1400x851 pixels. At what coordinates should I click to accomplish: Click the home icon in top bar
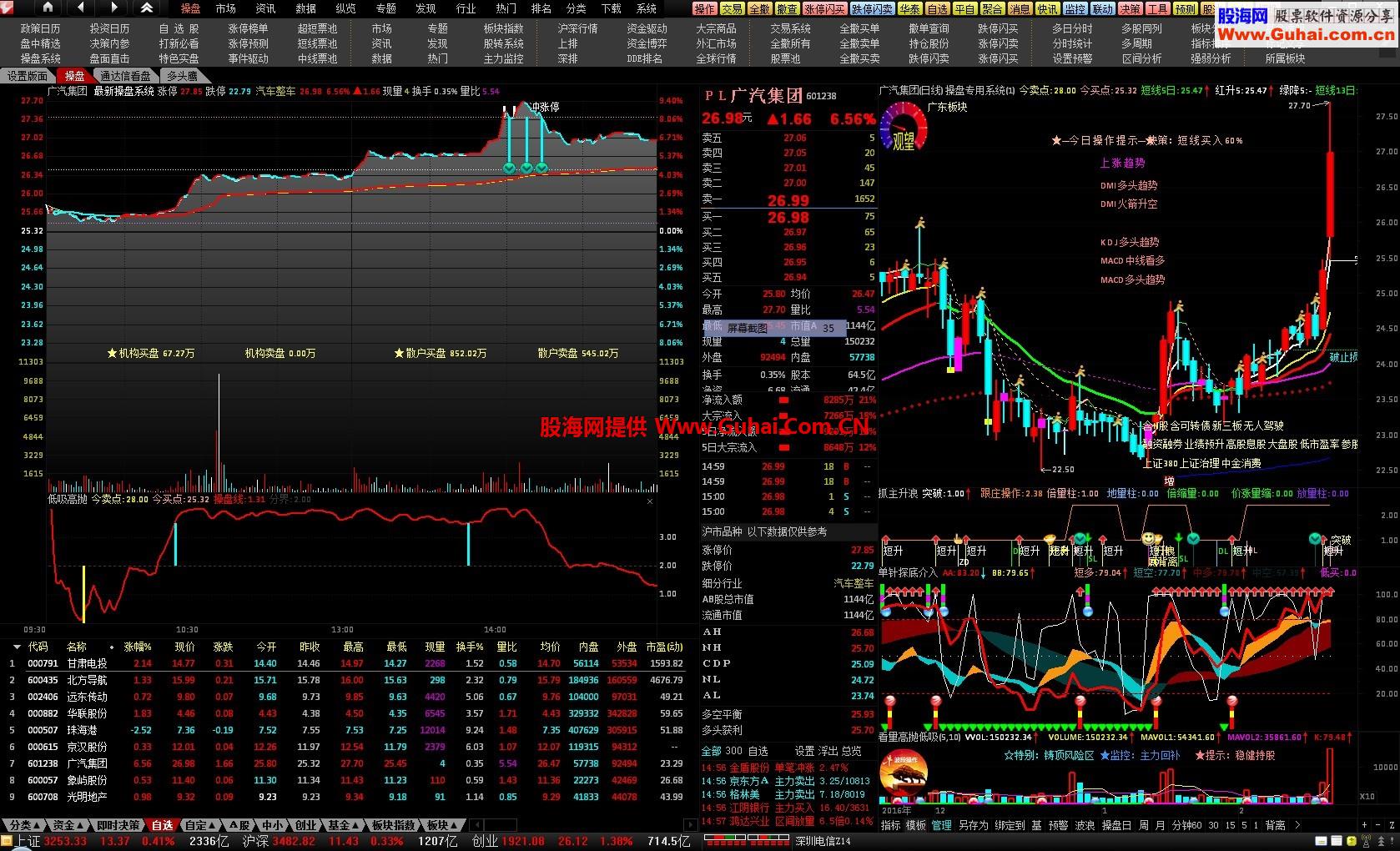click(x=48, y=8)
